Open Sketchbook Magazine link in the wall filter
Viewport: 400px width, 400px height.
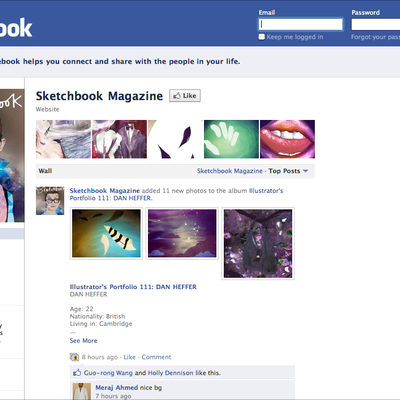(230, 171)
